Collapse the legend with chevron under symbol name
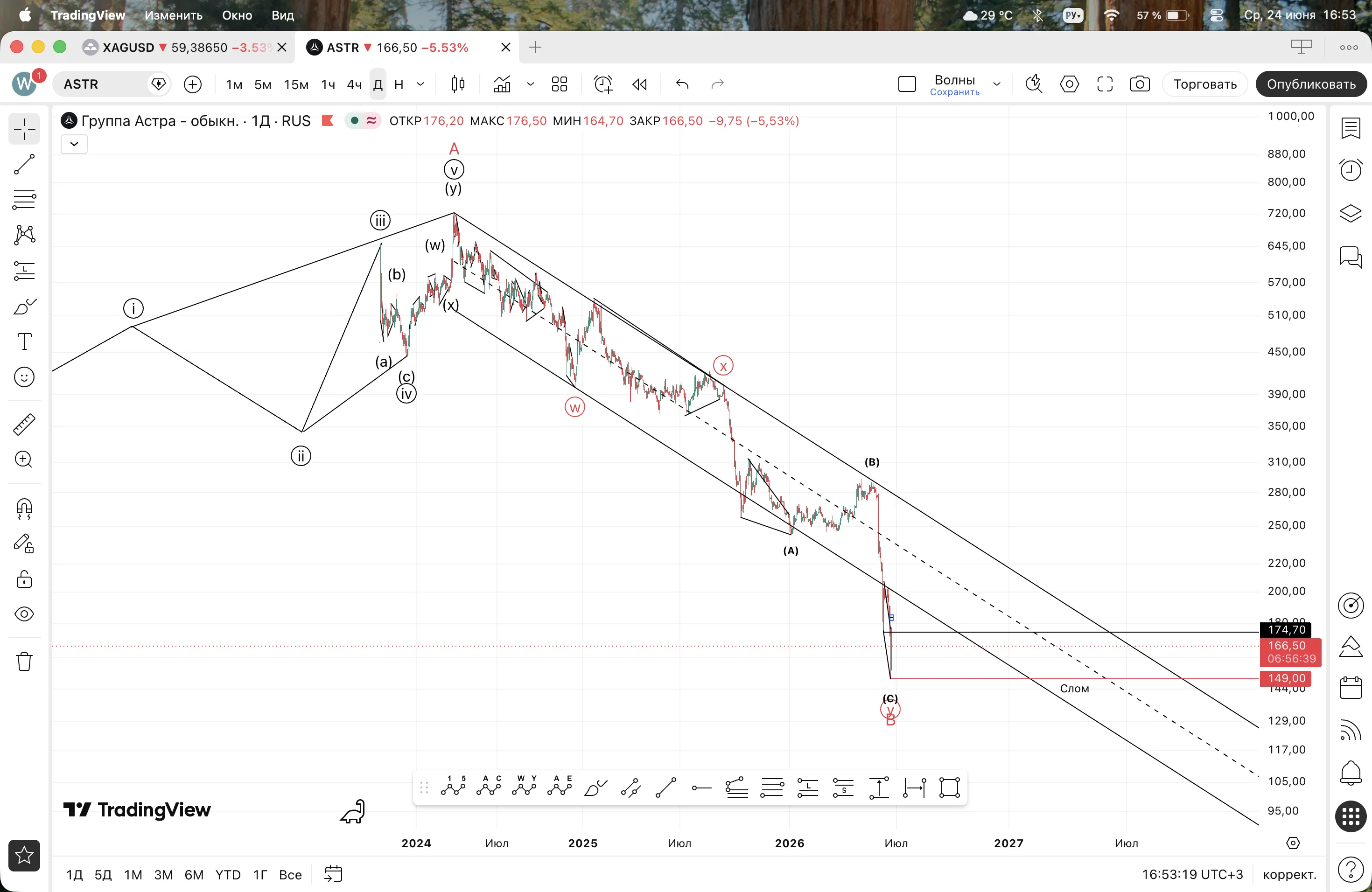 click(74, 144)
